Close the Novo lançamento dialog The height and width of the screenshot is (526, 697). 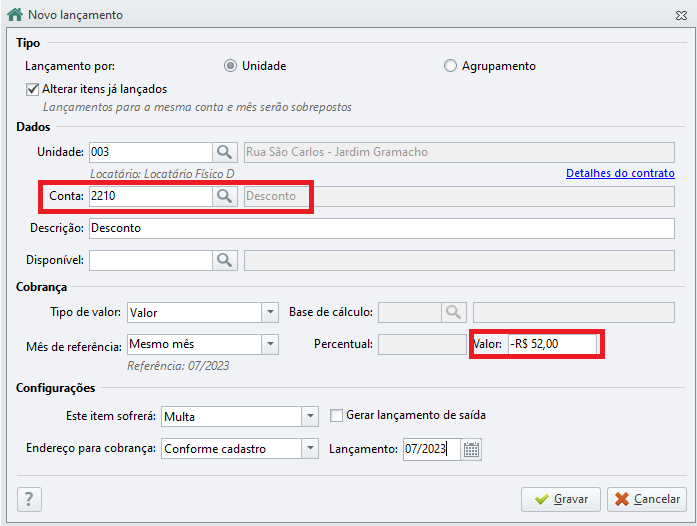pos(681,16)
